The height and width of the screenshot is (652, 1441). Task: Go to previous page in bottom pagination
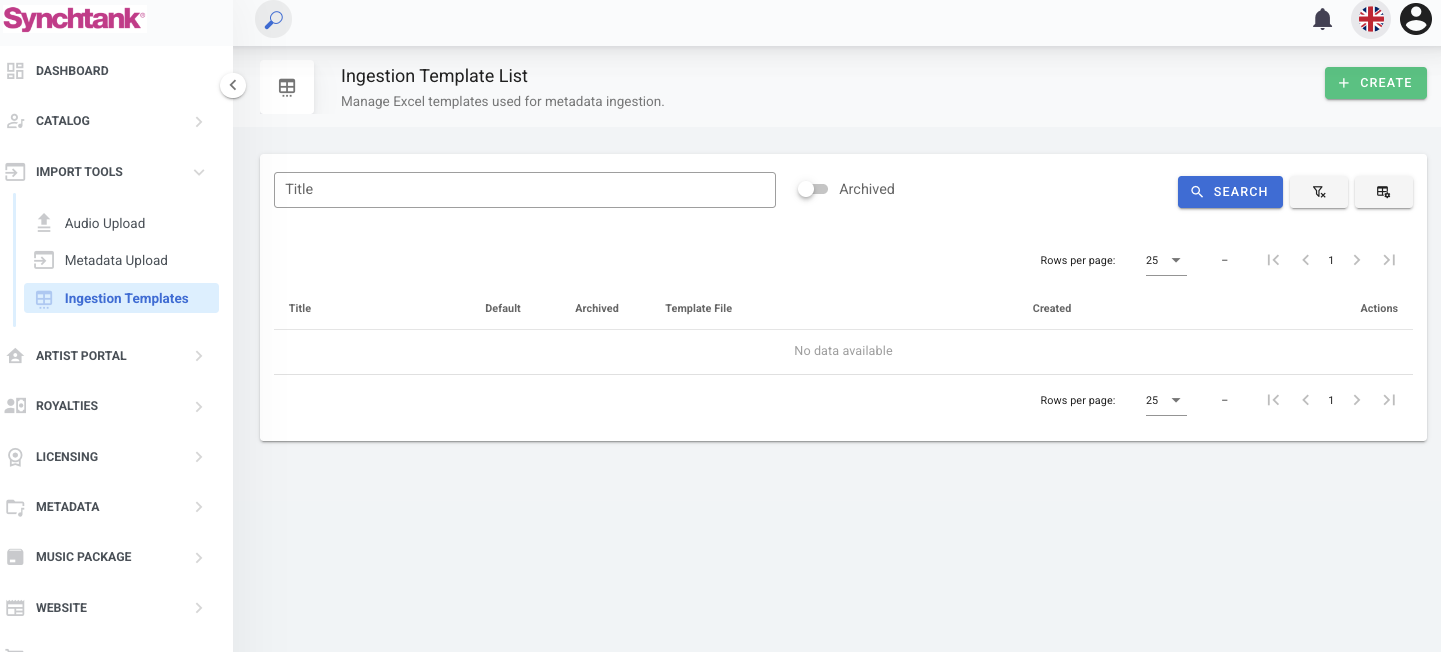tap(1306, 400)
